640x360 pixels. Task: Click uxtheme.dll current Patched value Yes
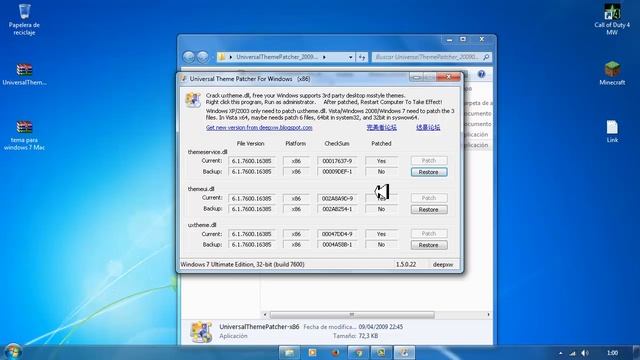pos(381,234)
